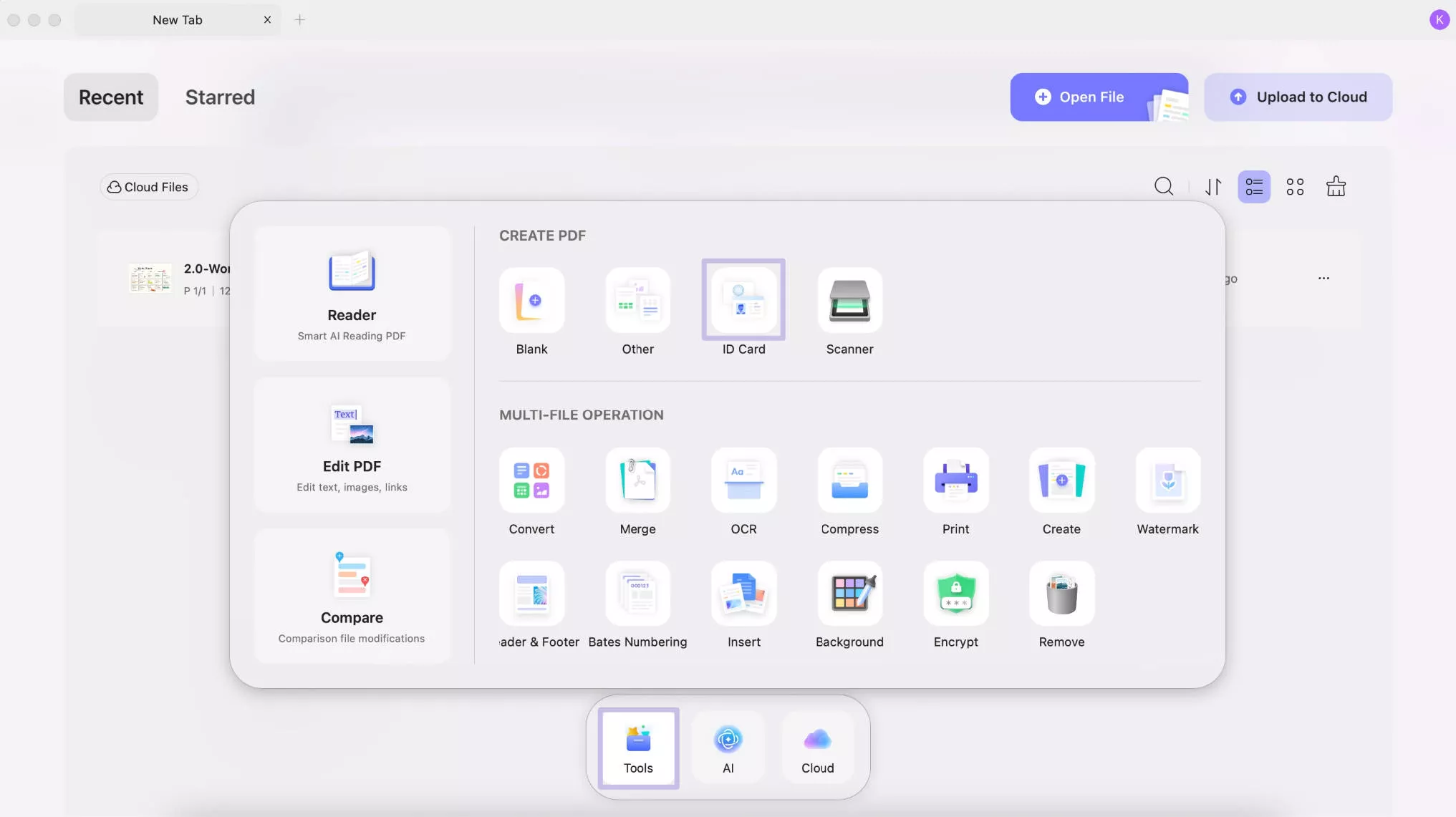Open the OCR tool
Viewport: 1456px width, 817px height.
click(743, 480)
